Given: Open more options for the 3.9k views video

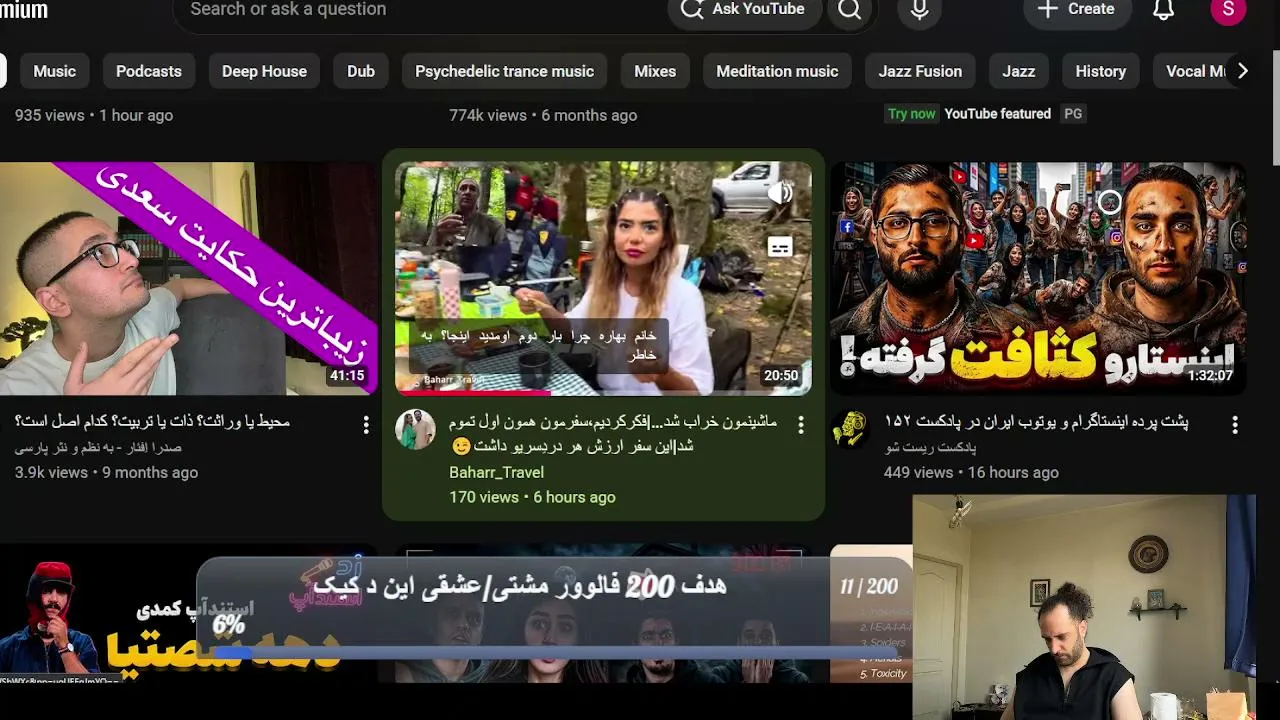Looking at the screenshot, I should pyautogui.click(x=366, y=425).
